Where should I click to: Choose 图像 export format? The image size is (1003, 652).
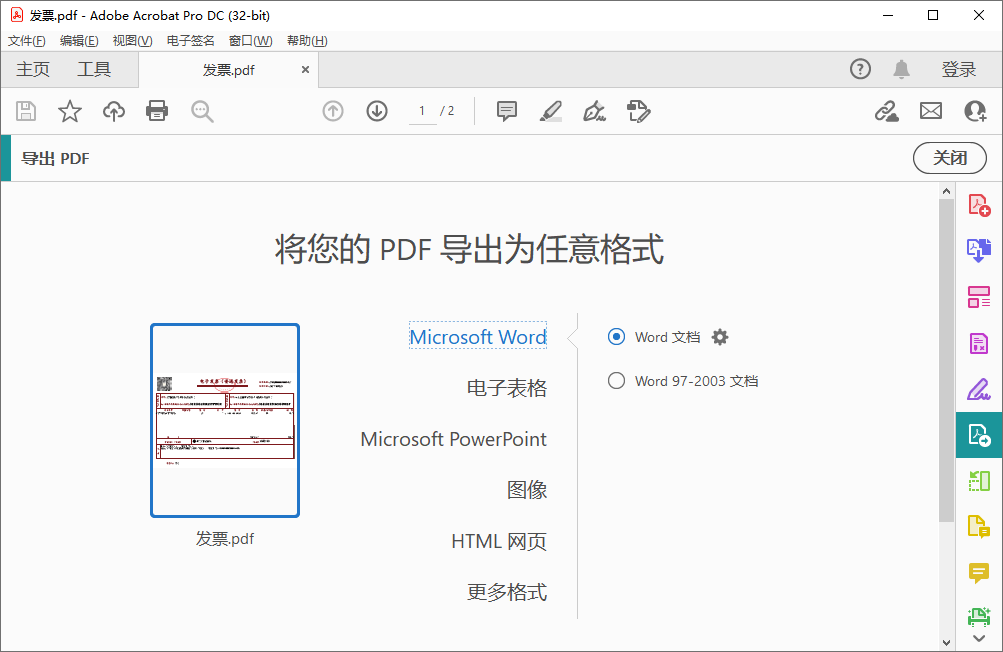[527, 490]
